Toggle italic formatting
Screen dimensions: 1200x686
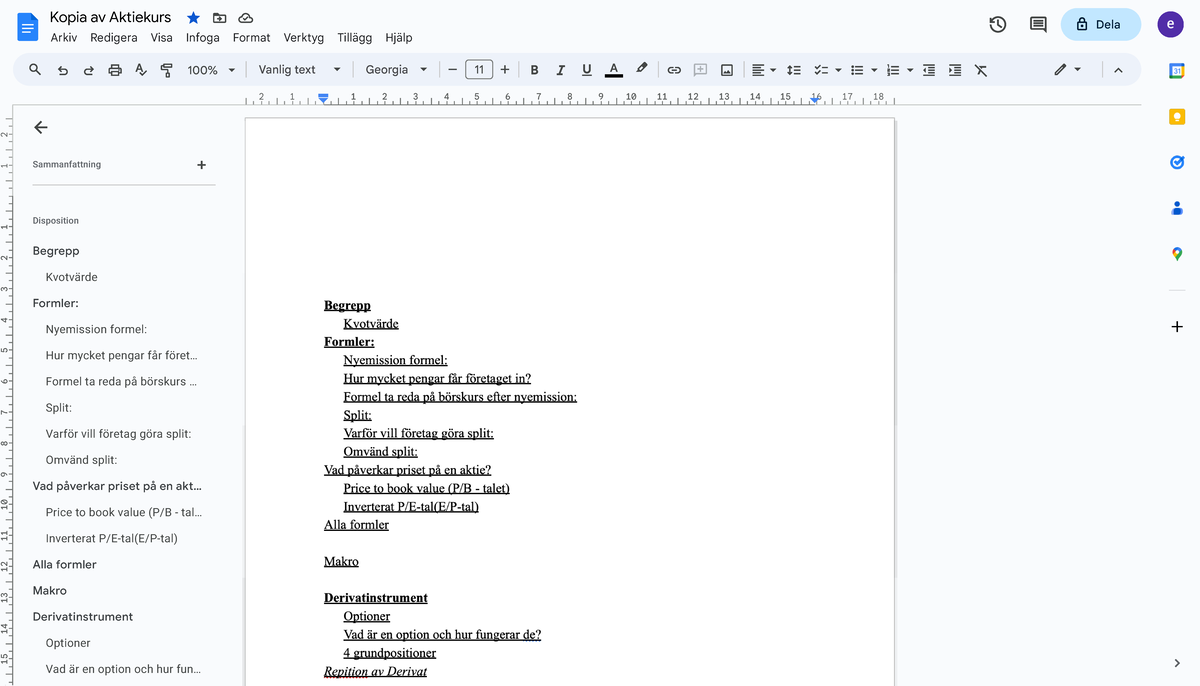560,70
